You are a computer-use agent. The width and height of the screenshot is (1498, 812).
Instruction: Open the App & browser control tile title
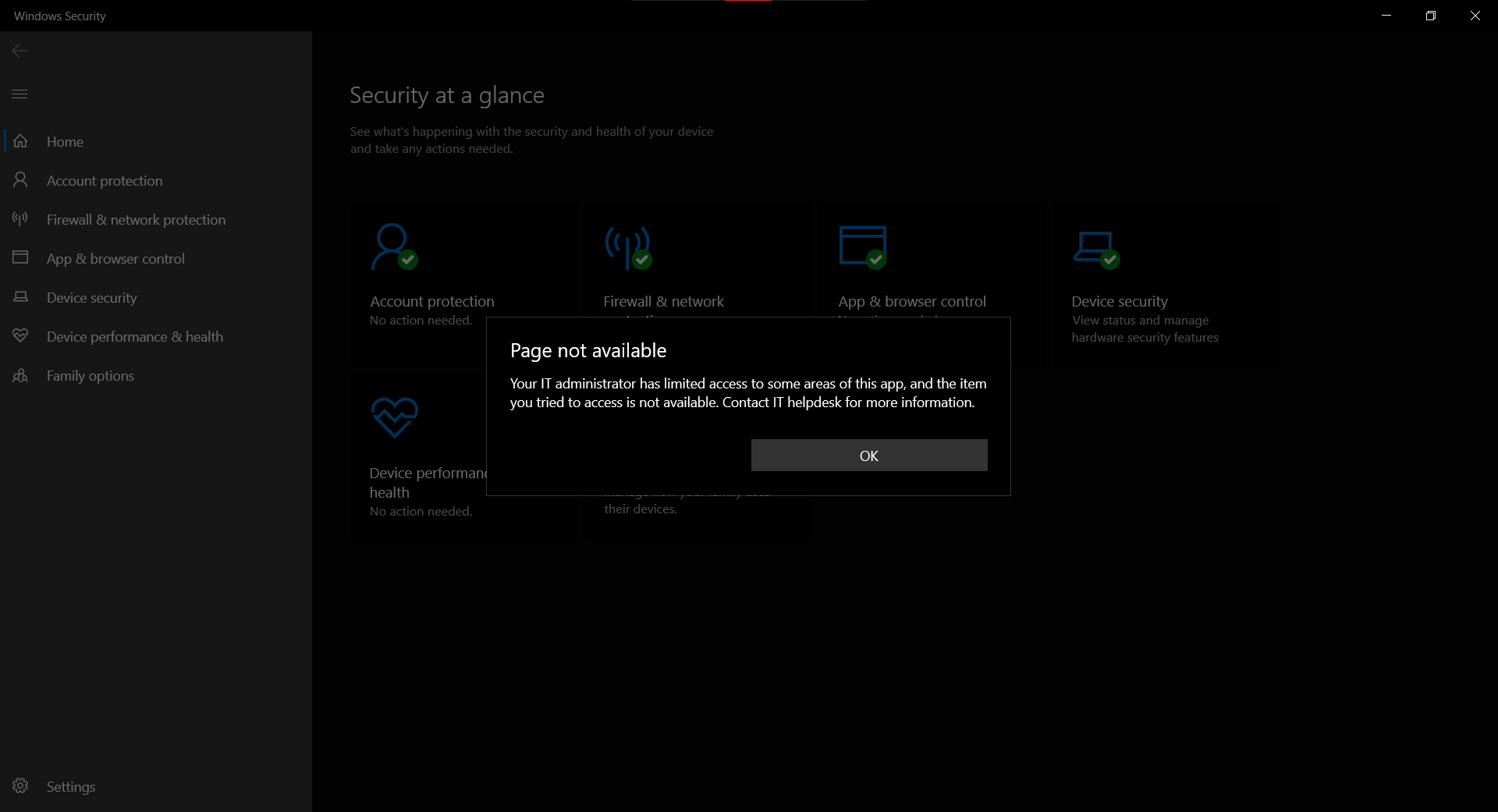[912, 302]
